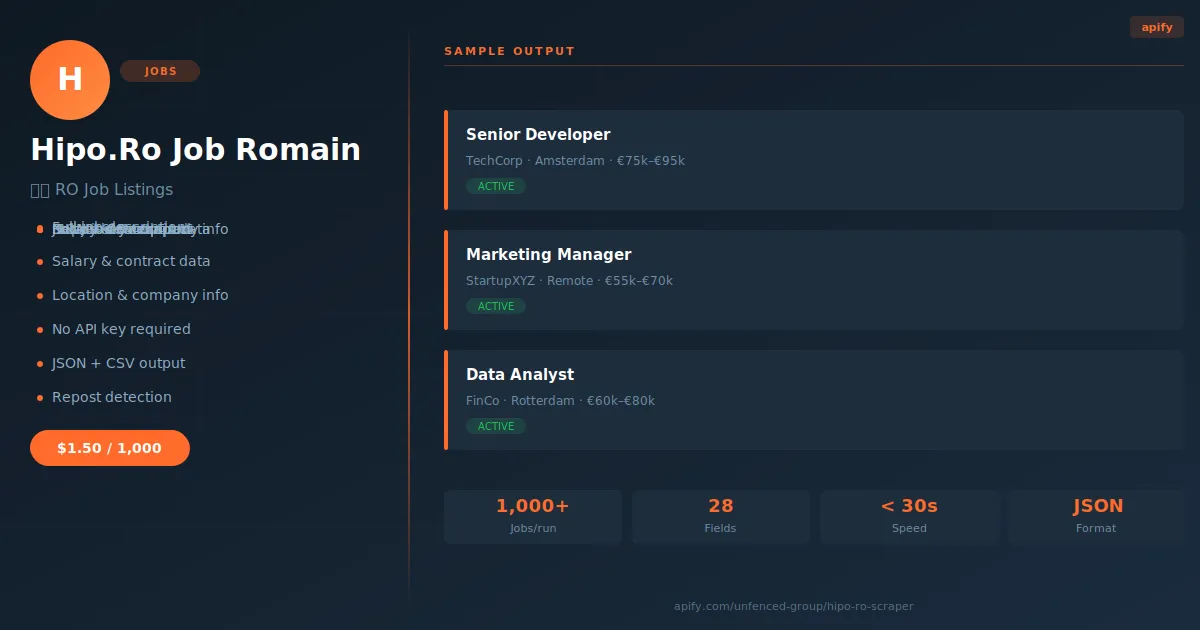The width and height of the screenshot is (1200, 630).
Task: Click the $1.50 / 1,000 pricing button
Action: point(110,448)
